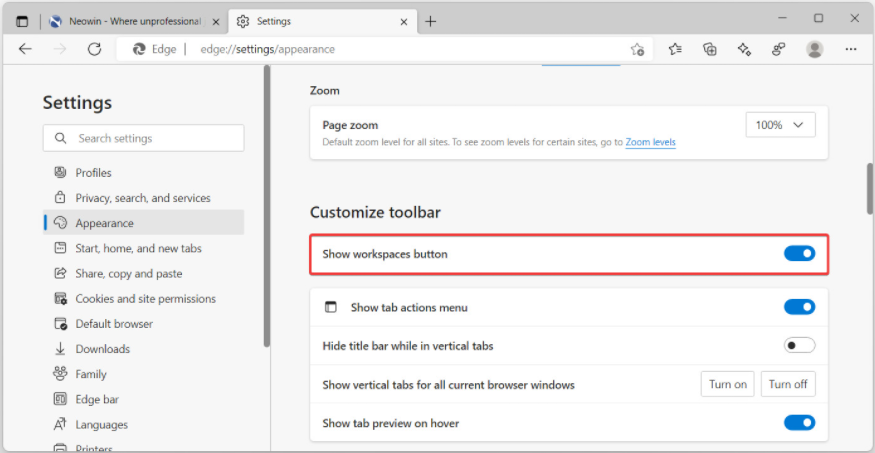Open the Favorites list icon
875x453 pixels.
pyautogui.click(x=675, y=49)
